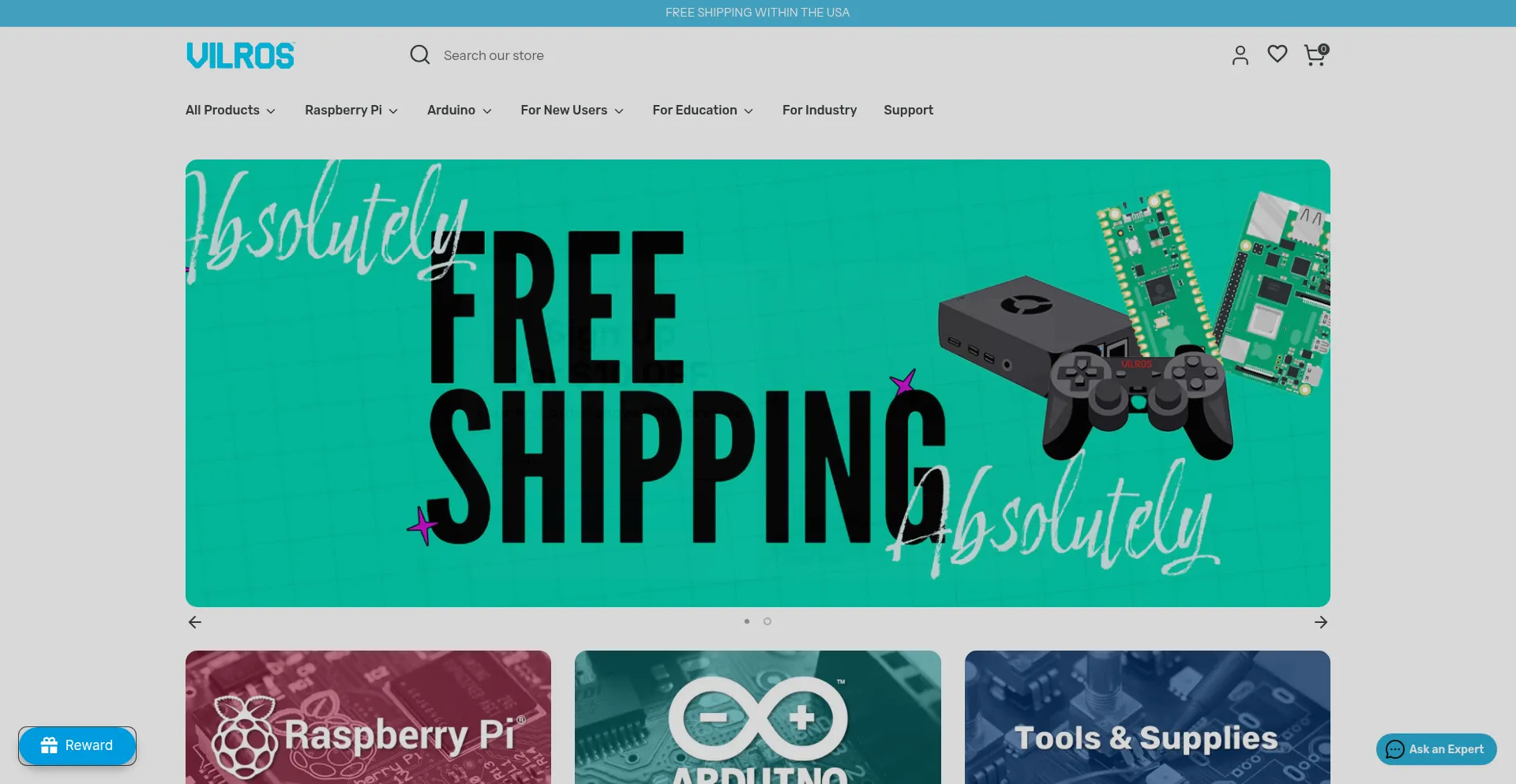Select the first carousel slide dot
Image resolution: width=1516 pixels, height=784 pixels.
747,621
